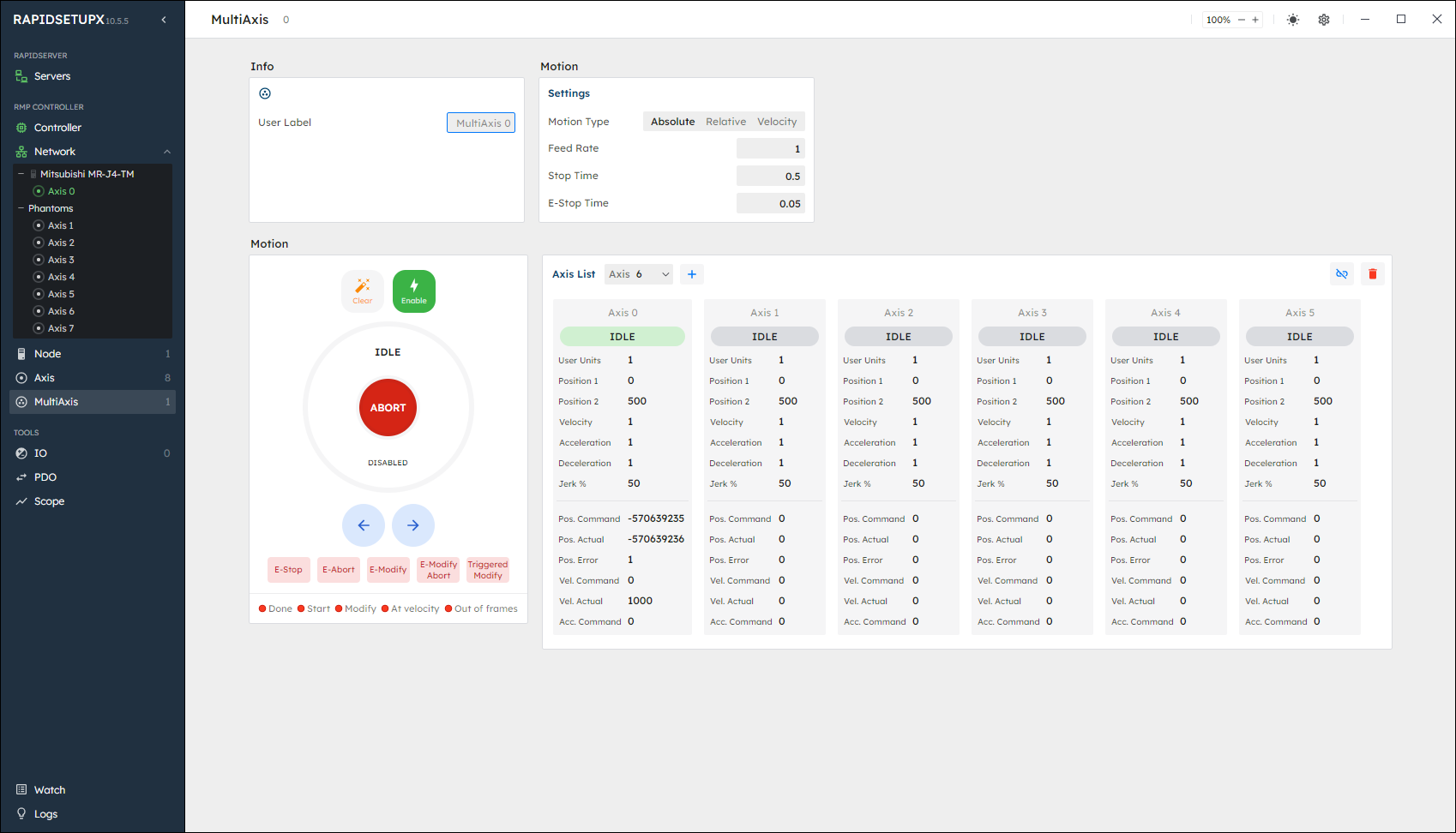
Task: Click the unlink axes icon
Action: point(1342,274)
